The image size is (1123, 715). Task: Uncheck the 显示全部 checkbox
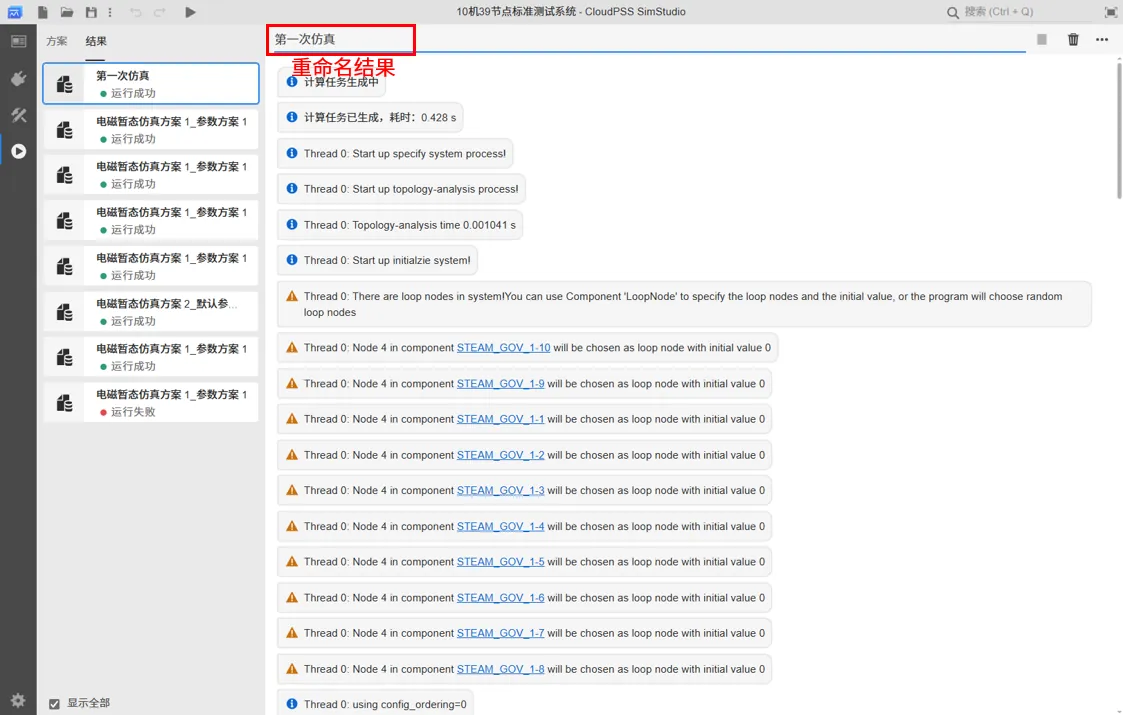[55, 704]
